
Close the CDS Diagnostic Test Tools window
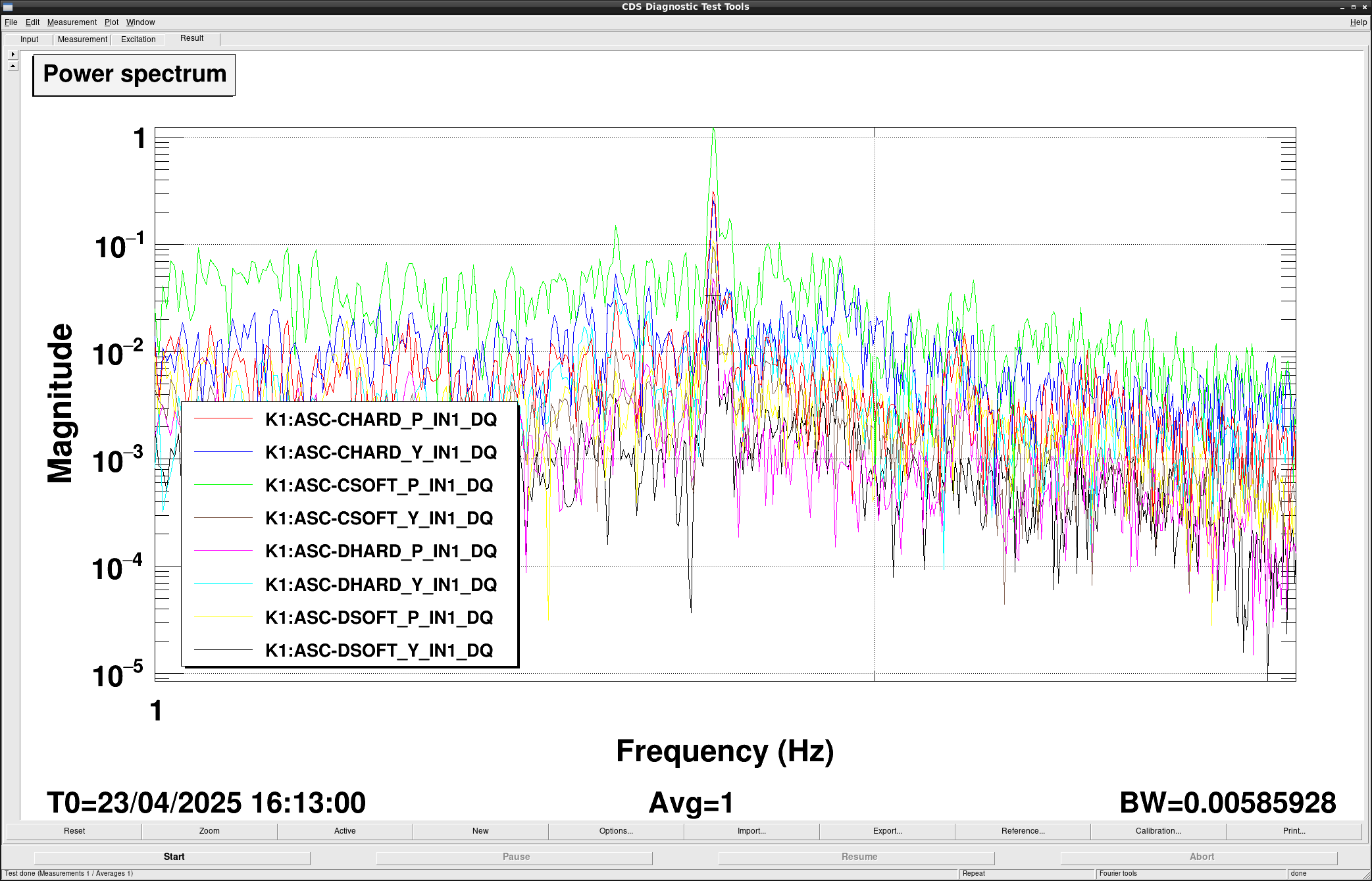(1364, 7)
